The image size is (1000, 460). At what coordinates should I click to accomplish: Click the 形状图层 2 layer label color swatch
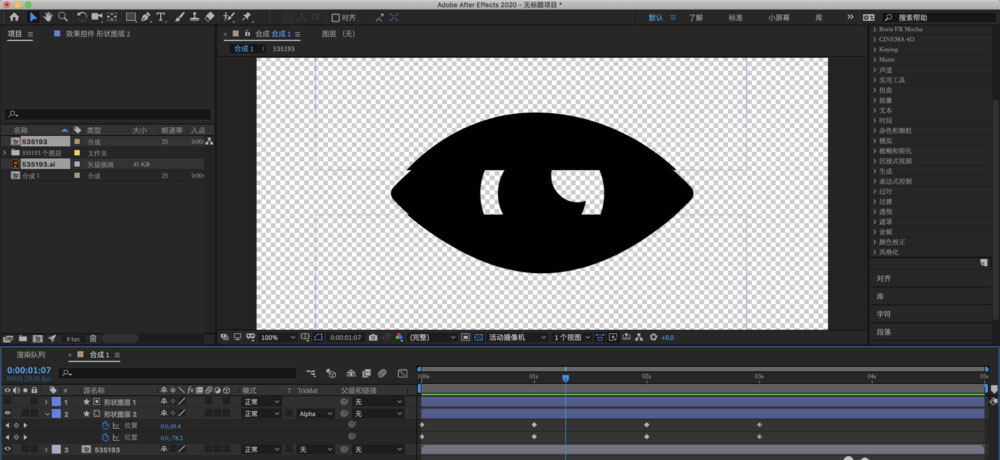[56, 414]
